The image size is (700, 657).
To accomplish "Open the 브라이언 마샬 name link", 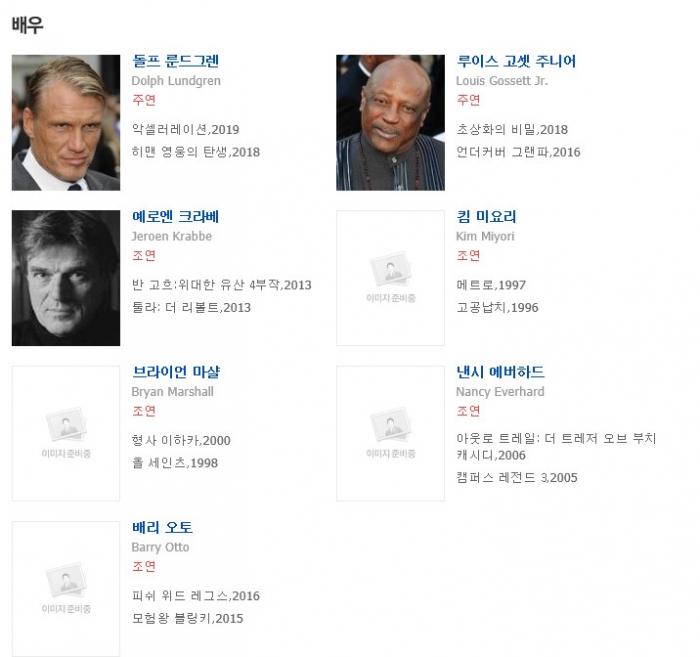I will point(176,372).
